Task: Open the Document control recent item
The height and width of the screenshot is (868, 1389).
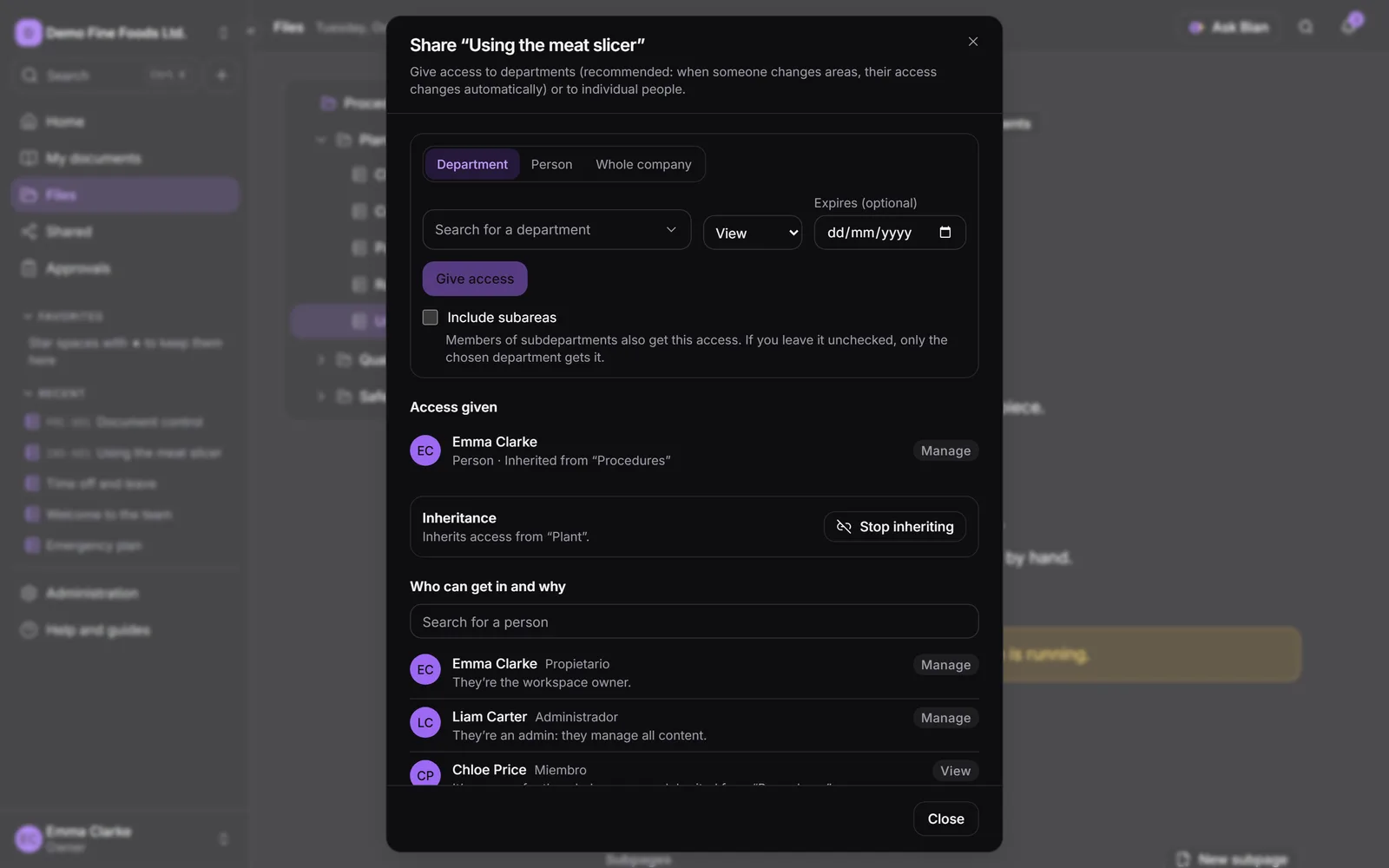Action: click(x=125, y=422)
